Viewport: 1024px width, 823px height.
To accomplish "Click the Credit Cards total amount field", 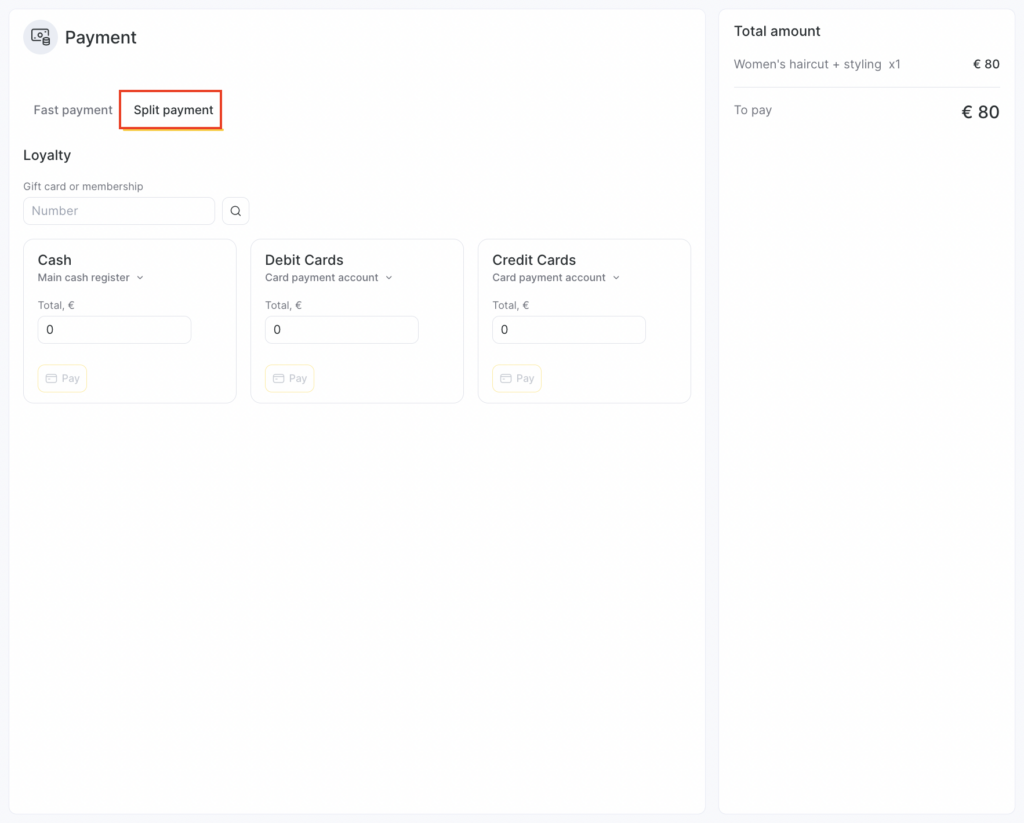I will pyautogui.click(x=568, y=330).
